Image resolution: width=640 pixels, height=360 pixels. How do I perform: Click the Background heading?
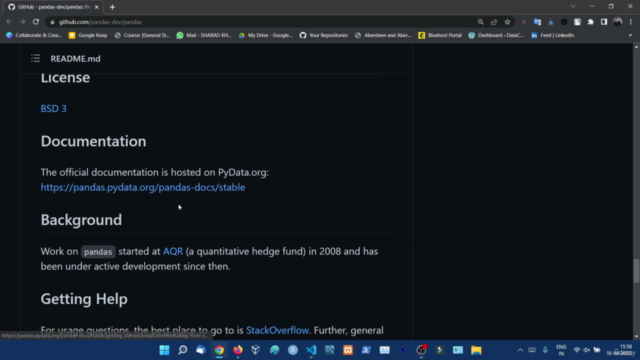pyautogui.click(x=81, y=220)
